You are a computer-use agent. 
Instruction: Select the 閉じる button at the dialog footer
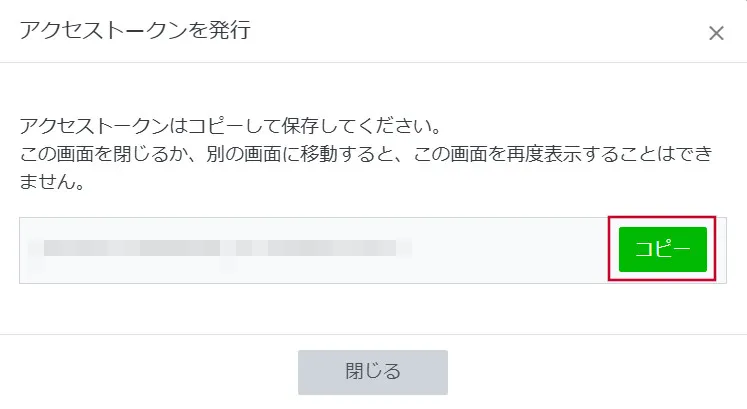(x=373, y=372)
